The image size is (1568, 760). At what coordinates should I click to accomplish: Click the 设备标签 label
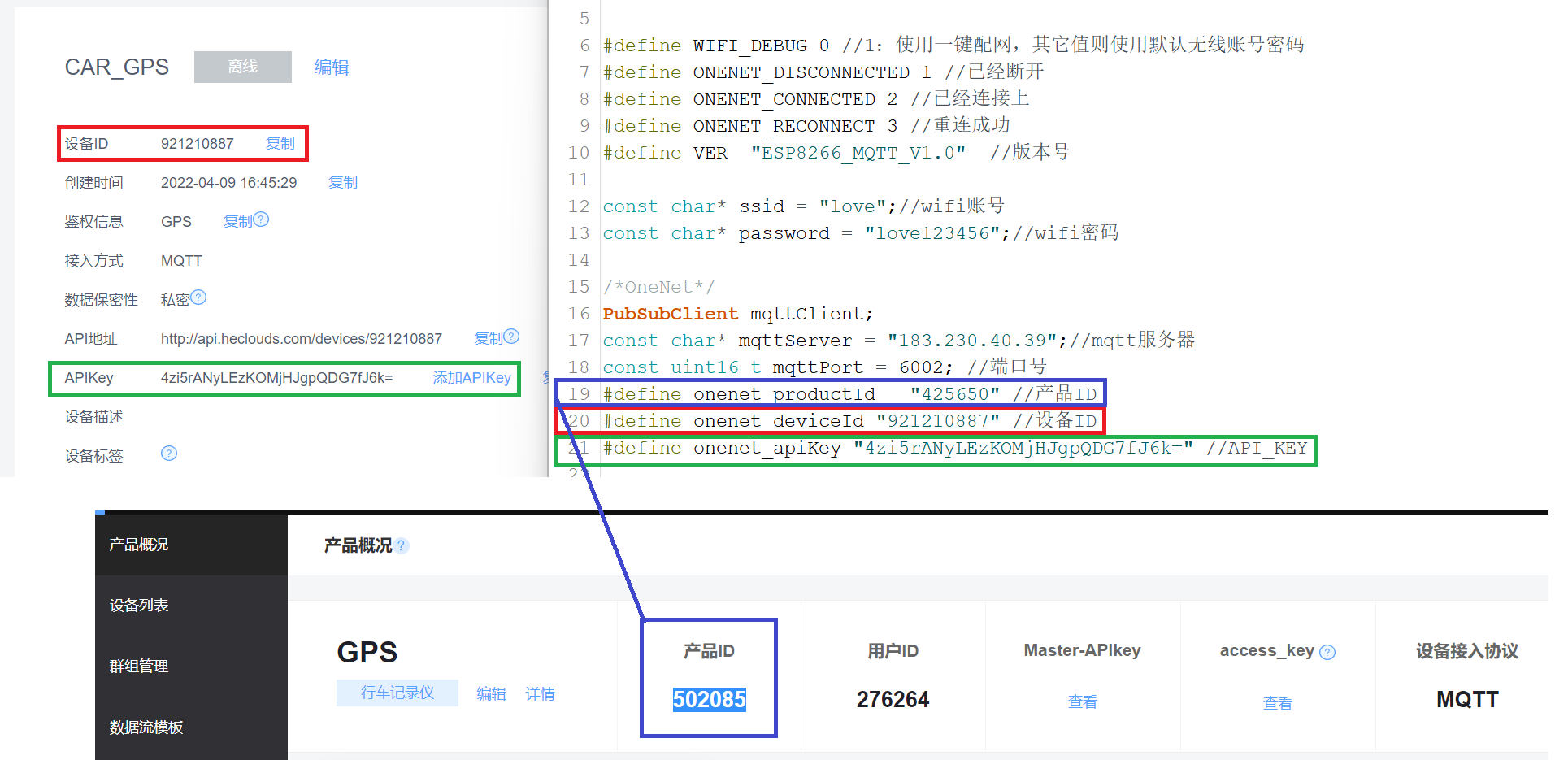(x=94, y=456)
